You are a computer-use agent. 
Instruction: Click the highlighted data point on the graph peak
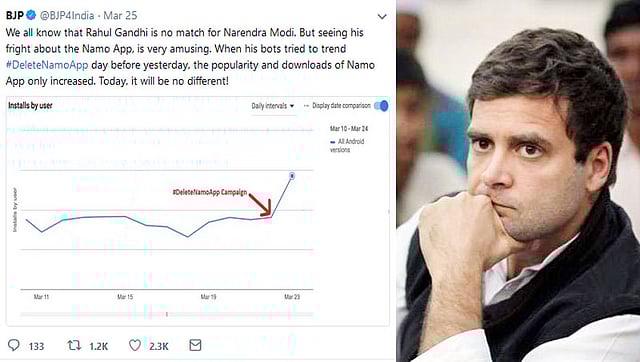point(292,175)
